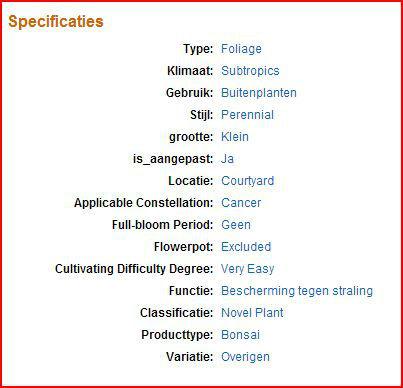Click the Specificaties heading
403x388 pixels.
point(56,22)
